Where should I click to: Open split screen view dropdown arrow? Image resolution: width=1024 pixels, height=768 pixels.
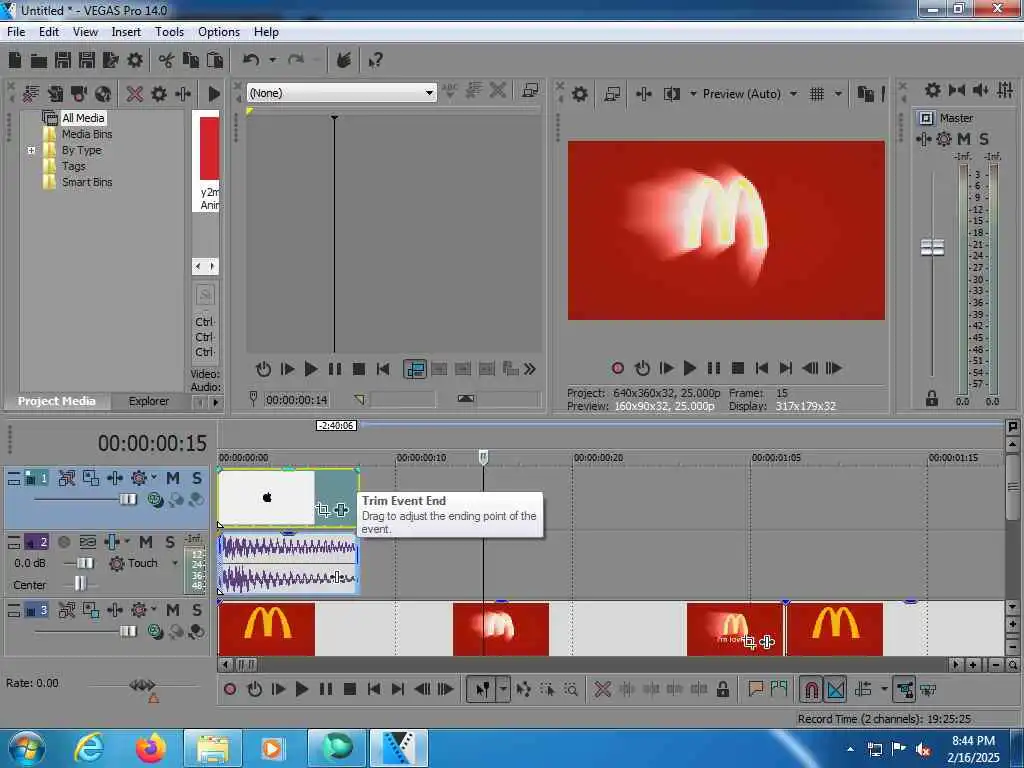pyautogui.click(x=693, y=94)
